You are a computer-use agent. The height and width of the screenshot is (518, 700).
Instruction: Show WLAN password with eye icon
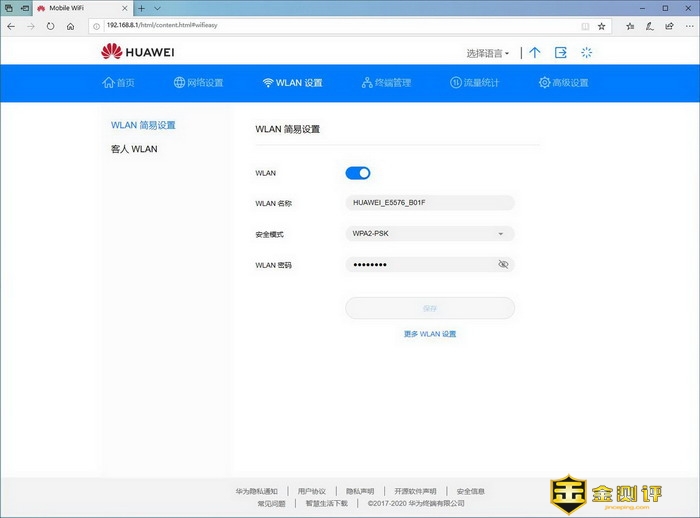click(503, 264)
